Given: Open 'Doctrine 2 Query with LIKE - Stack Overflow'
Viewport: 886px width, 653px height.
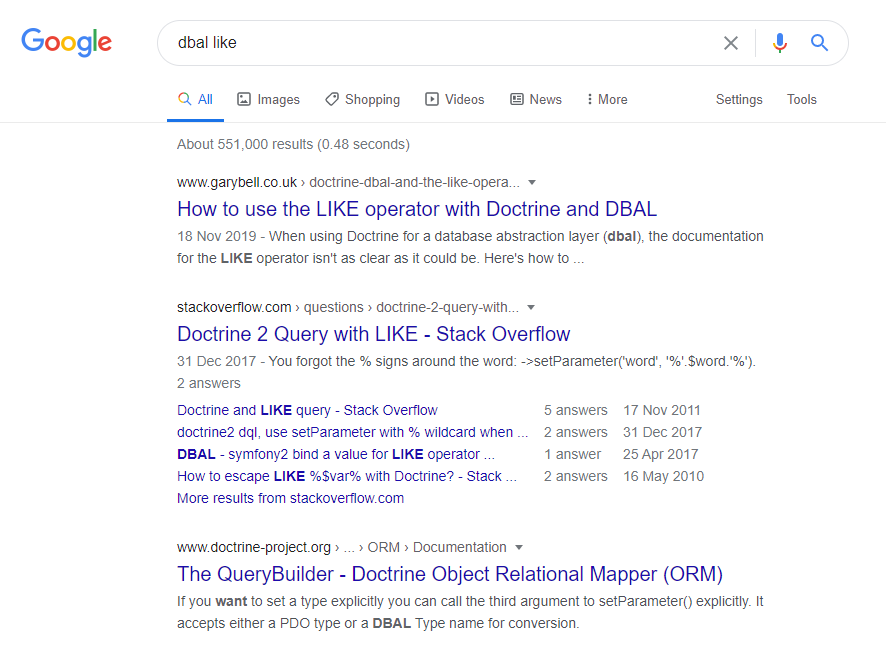Looking at the screenshot, I should 373,334.
